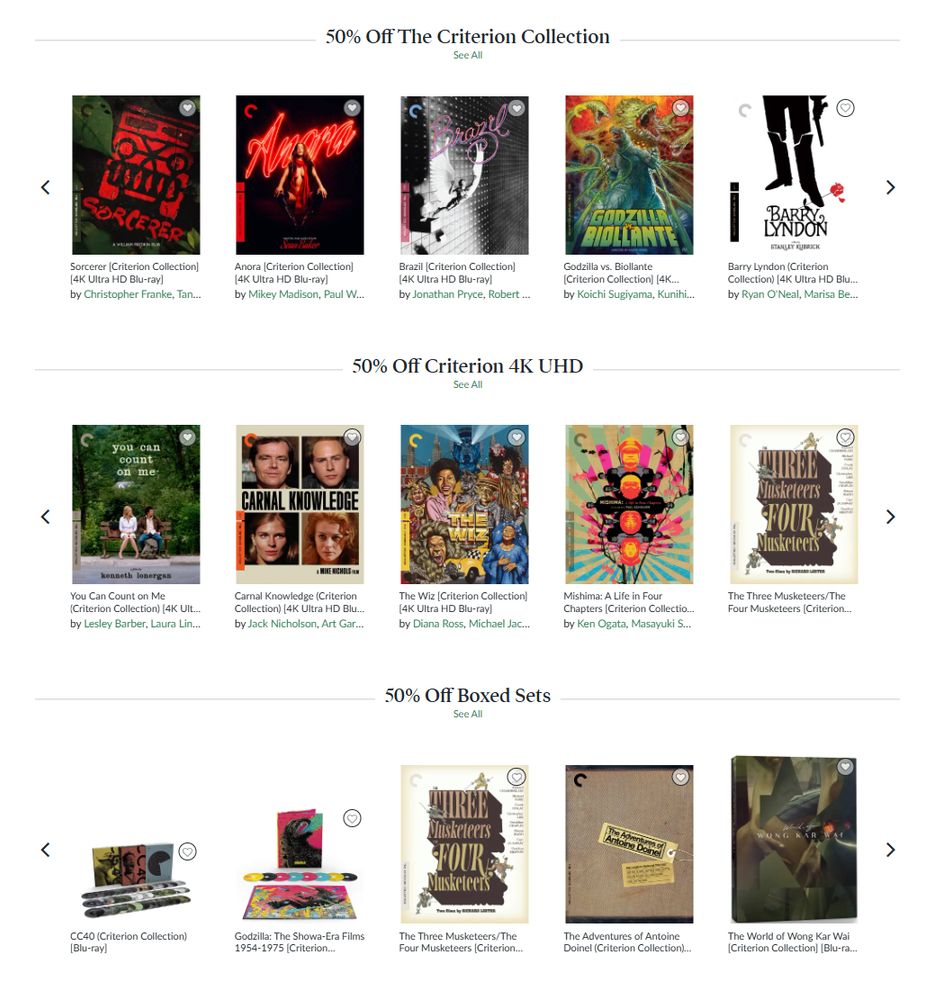
Task: Open You Can Count on Me title
Action: pos(117,596)
